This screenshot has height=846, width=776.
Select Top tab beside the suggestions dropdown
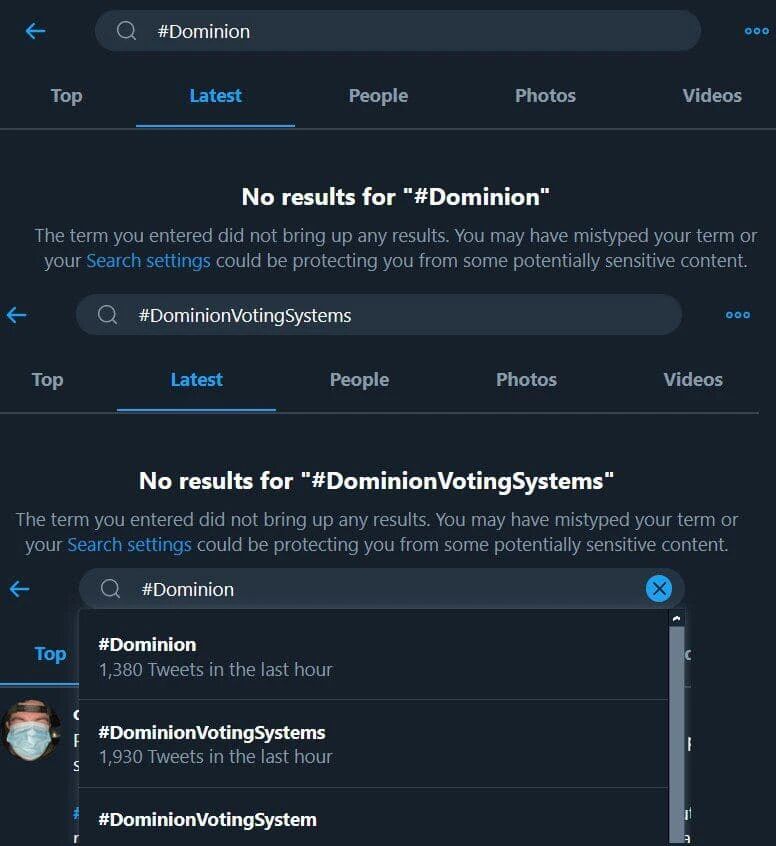(x=50, y=654)
